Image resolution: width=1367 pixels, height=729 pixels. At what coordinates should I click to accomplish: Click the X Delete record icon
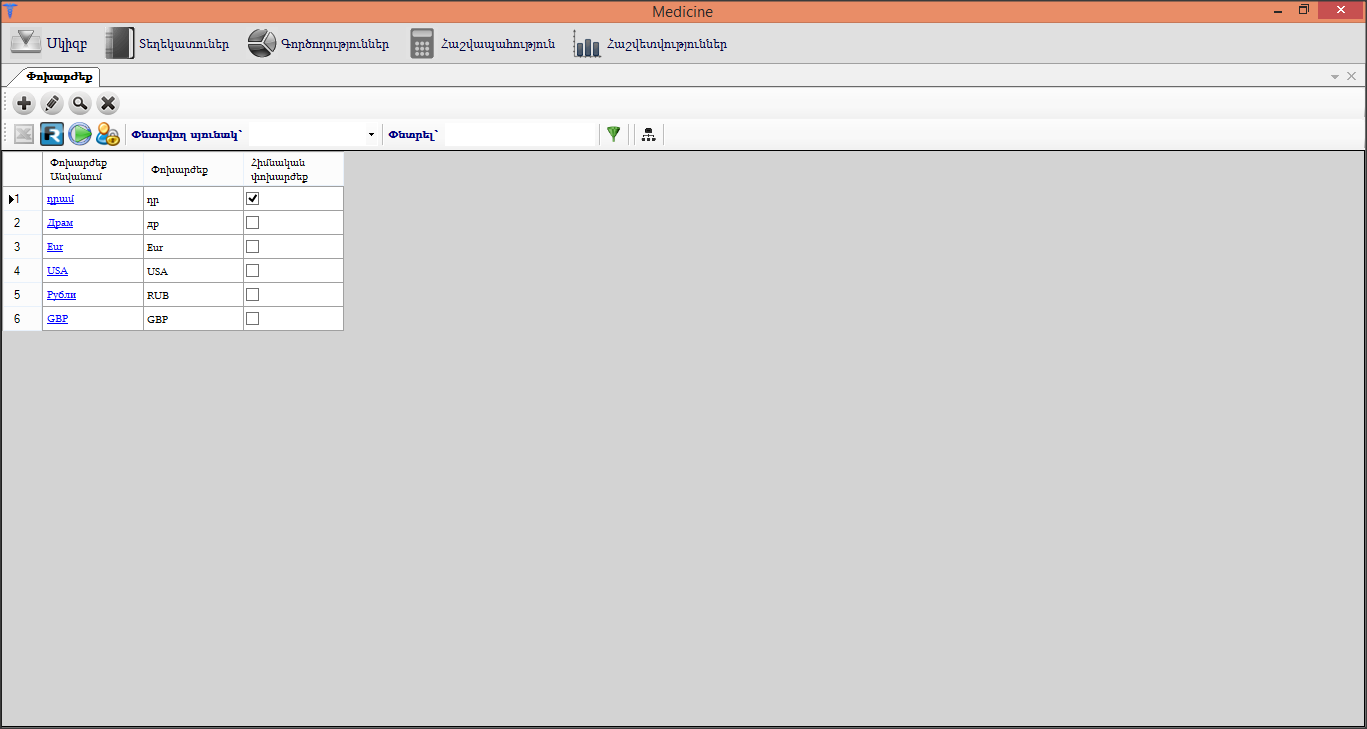pos(108,103)
